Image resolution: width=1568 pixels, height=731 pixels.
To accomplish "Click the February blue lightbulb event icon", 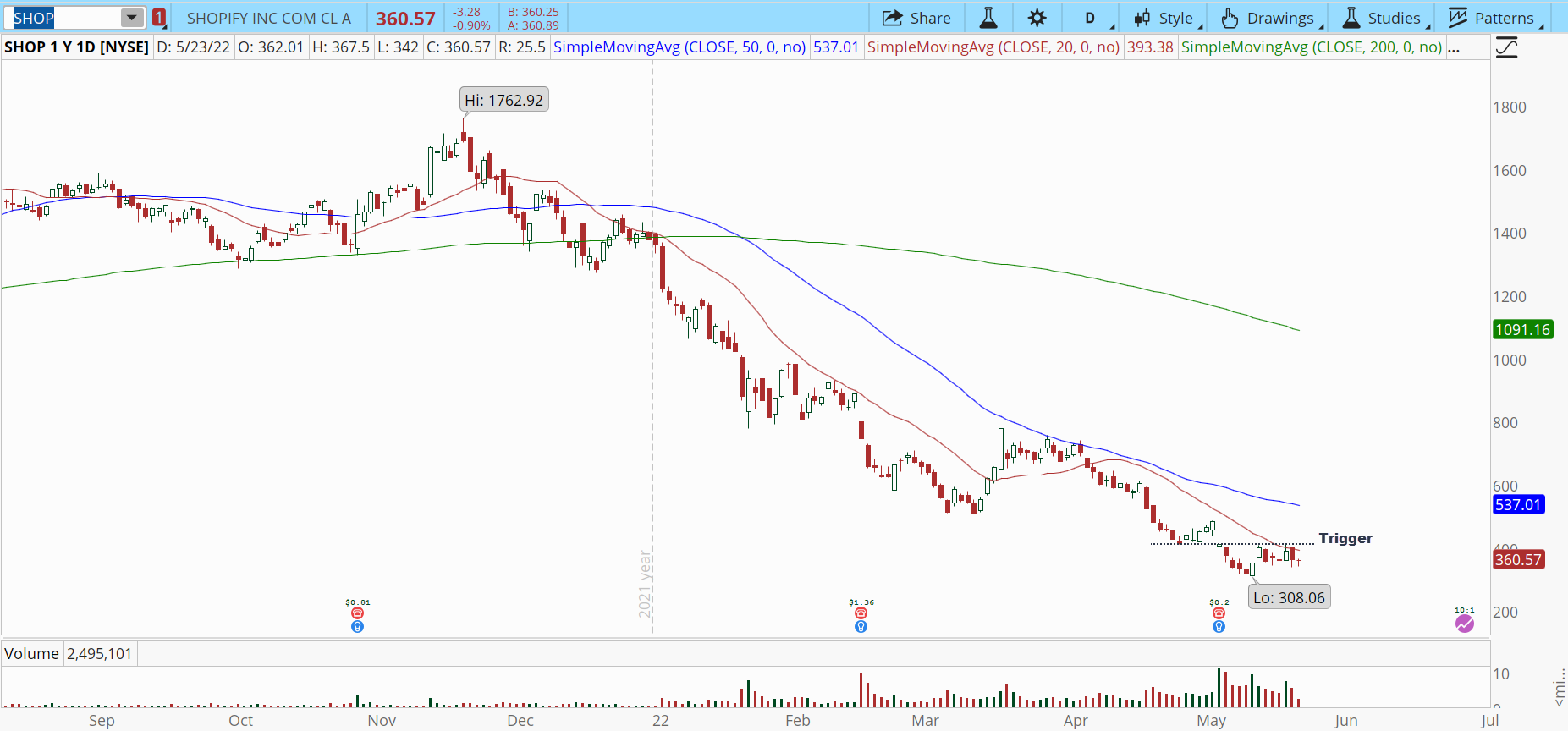I will (x=861, y=626).
